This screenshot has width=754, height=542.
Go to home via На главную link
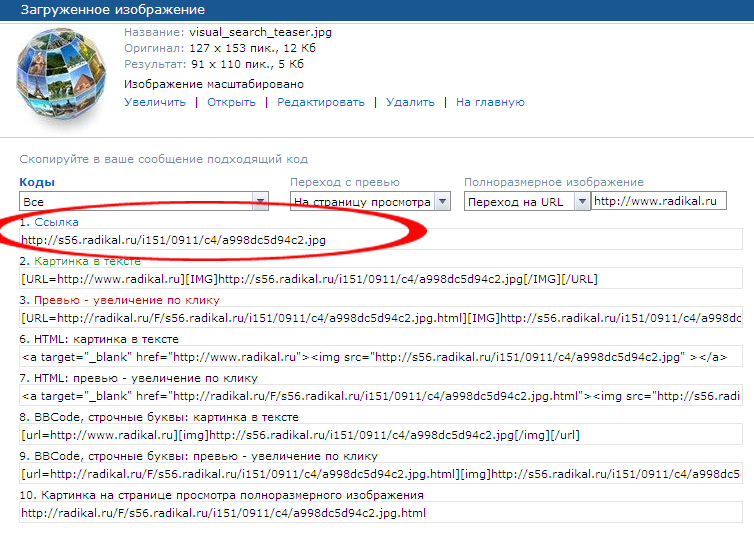(490, 102)
